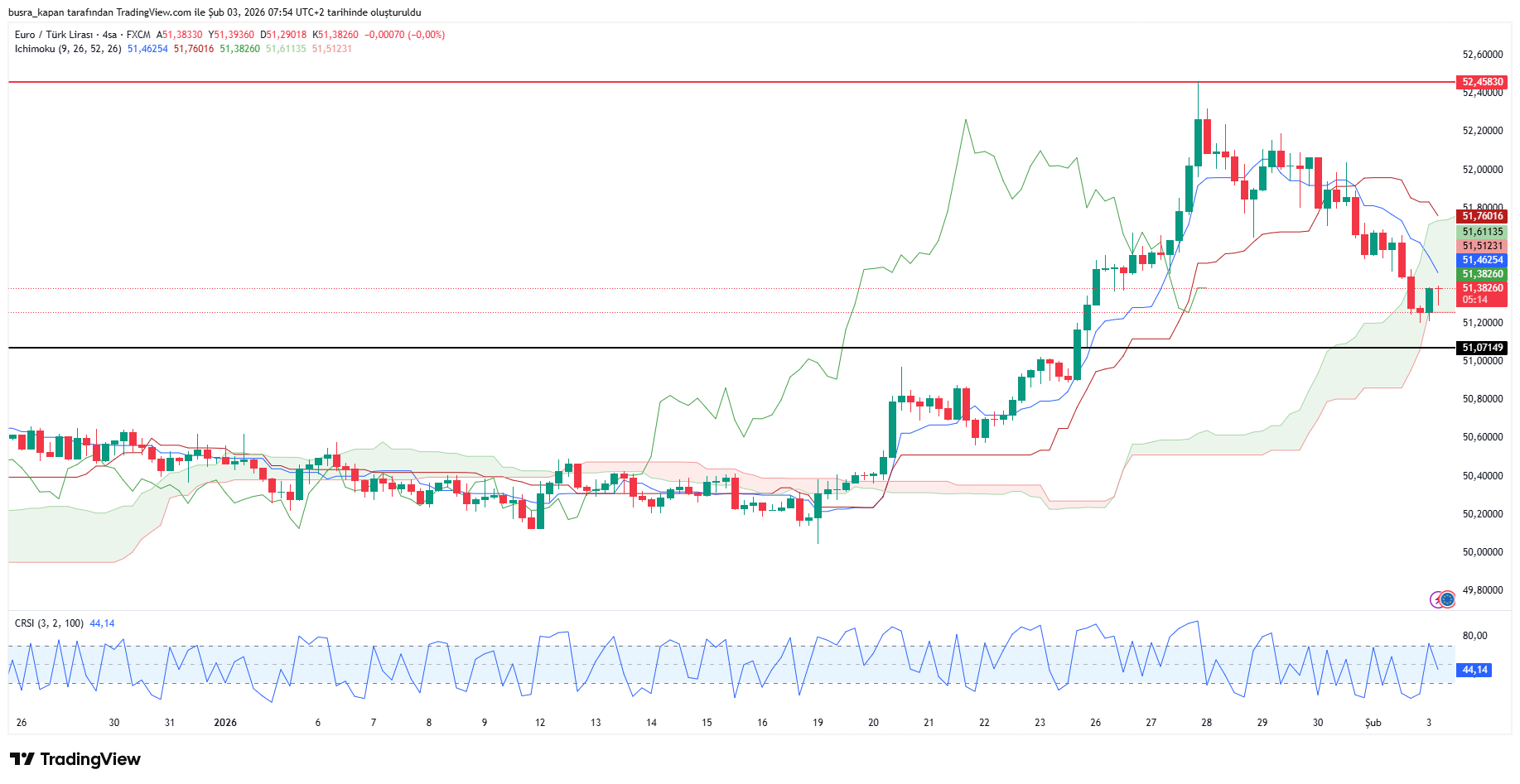The height and width of the screenshot is (784, 1520).
Task: Click the dark red 51,76016 price label
Action: click(x=1481, y=216)
